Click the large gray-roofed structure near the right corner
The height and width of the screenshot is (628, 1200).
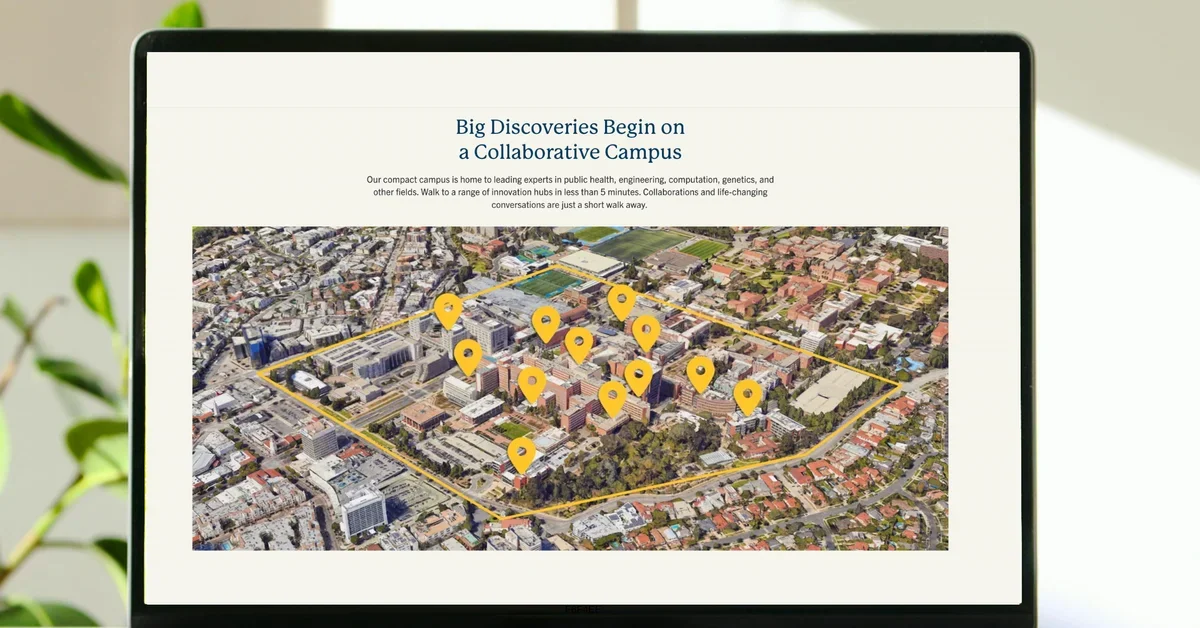(x=830, y=390)
